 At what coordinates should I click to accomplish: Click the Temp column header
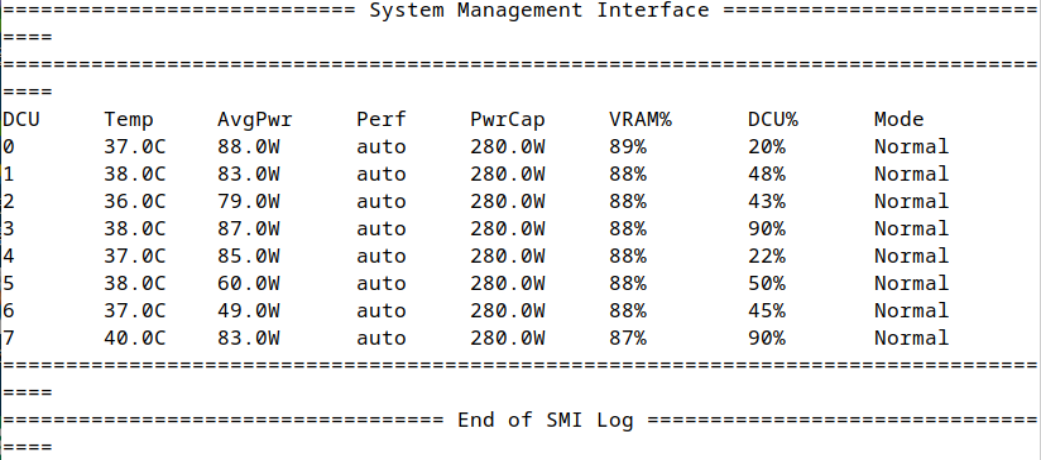[128, 120]
